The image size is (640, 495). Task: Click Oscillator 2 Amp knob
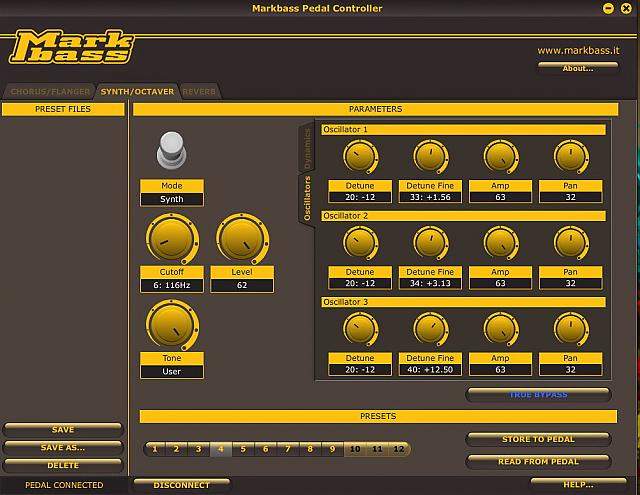501,243
